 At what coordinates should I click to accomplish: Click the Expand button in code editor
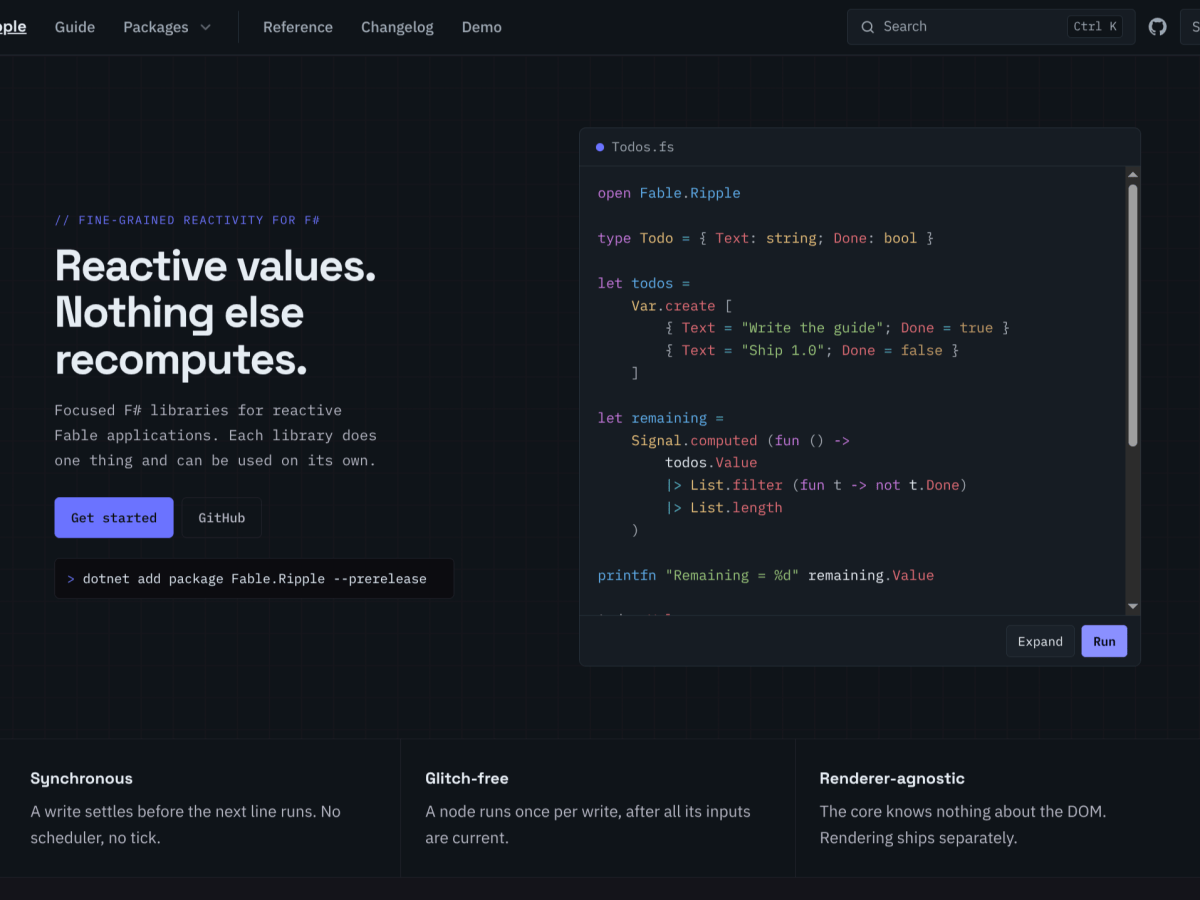coord(1040,641)
